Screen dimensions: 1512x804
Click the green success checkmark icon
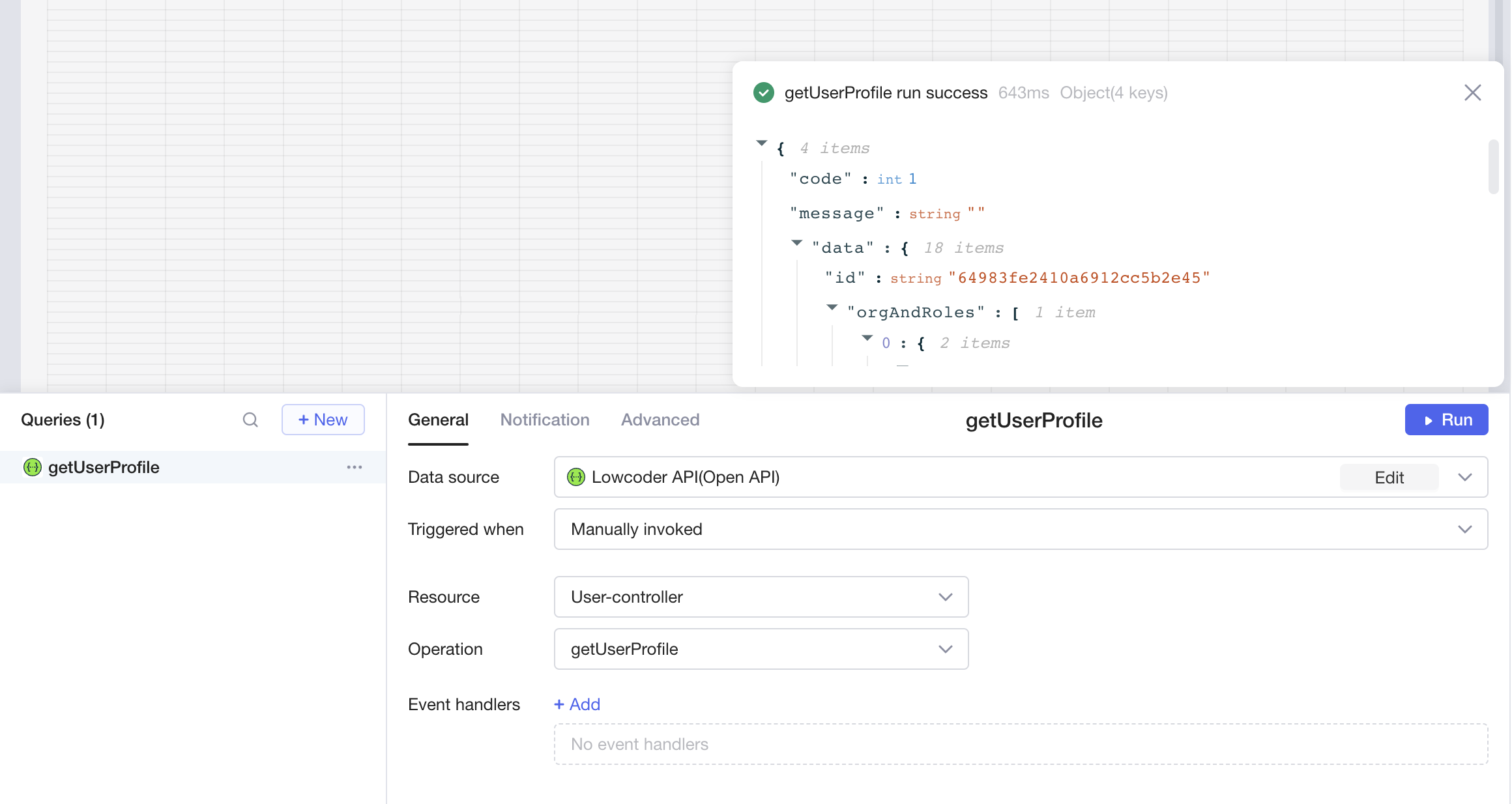(x=763, y=93)
